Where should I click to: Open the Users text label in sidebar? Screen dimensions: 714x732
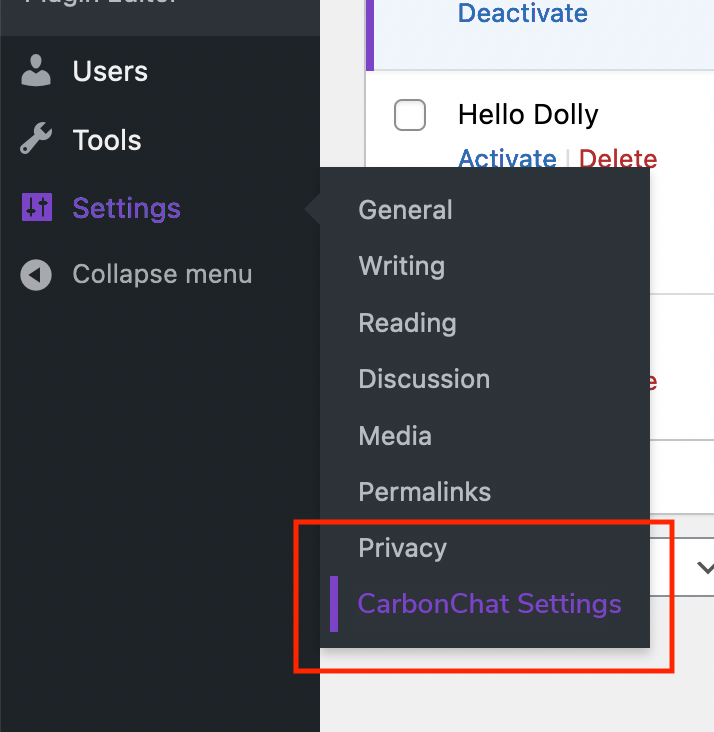pos(110,72)
